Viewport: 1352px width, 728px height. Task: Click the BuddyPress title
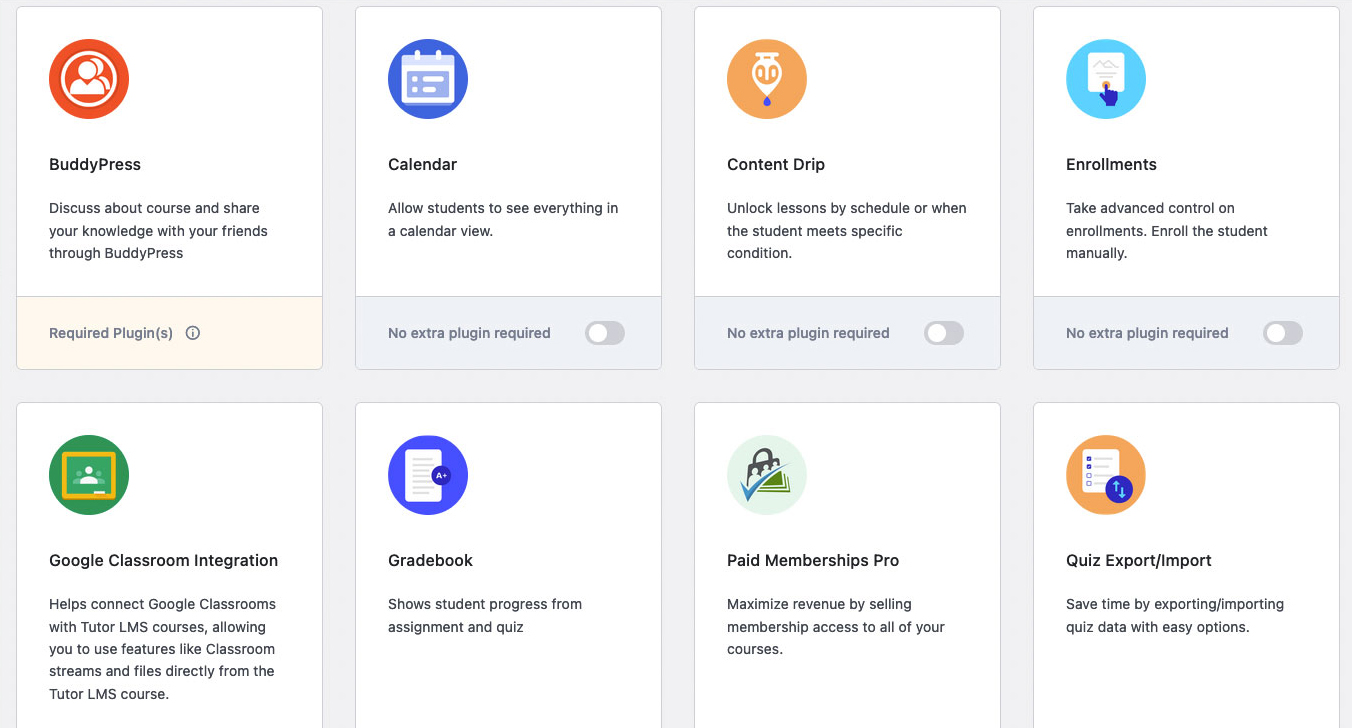pos(95,165)
